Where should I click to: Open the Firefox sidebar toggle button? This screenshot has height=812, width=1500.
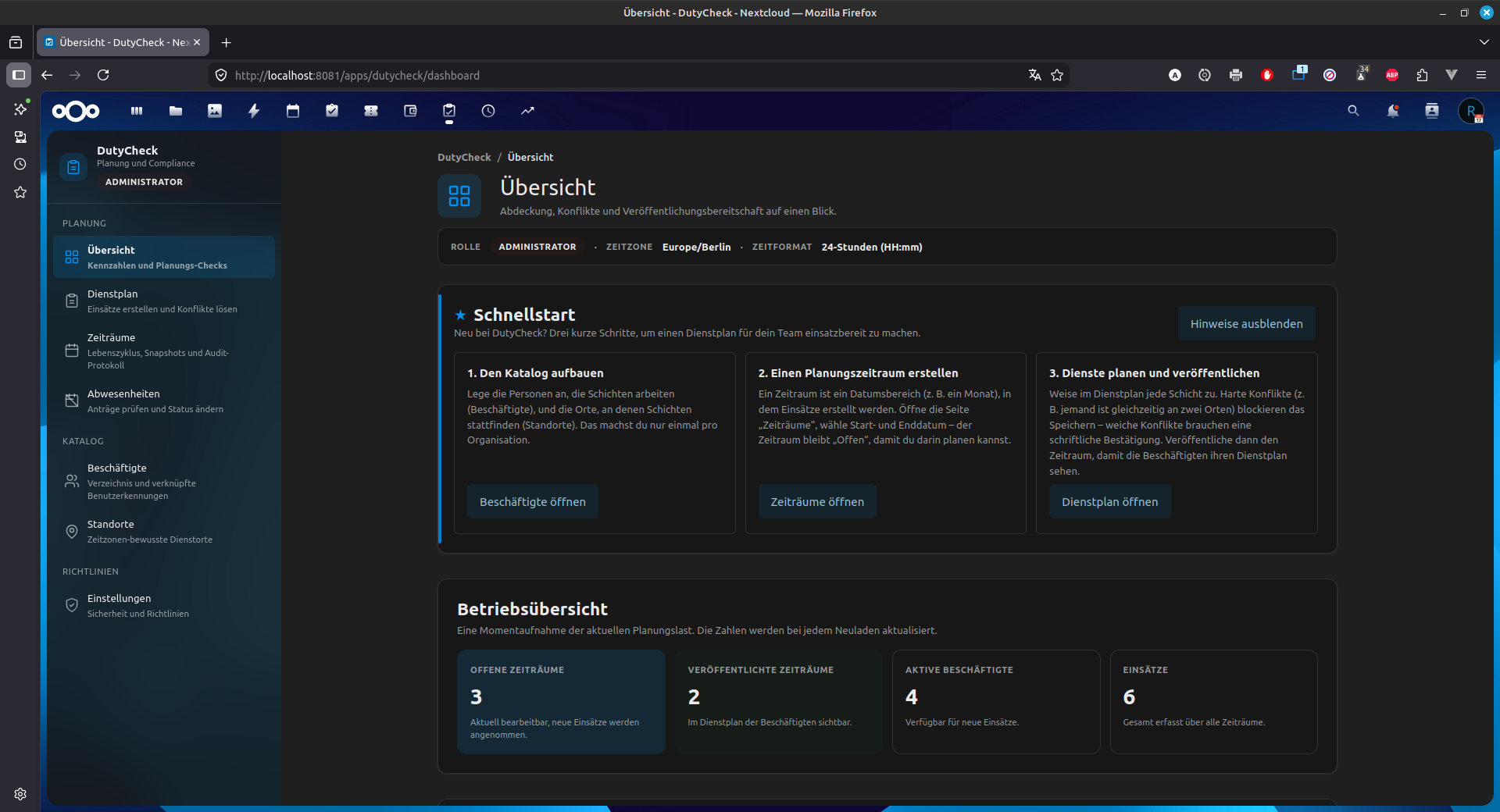click(x=19, y=75)
